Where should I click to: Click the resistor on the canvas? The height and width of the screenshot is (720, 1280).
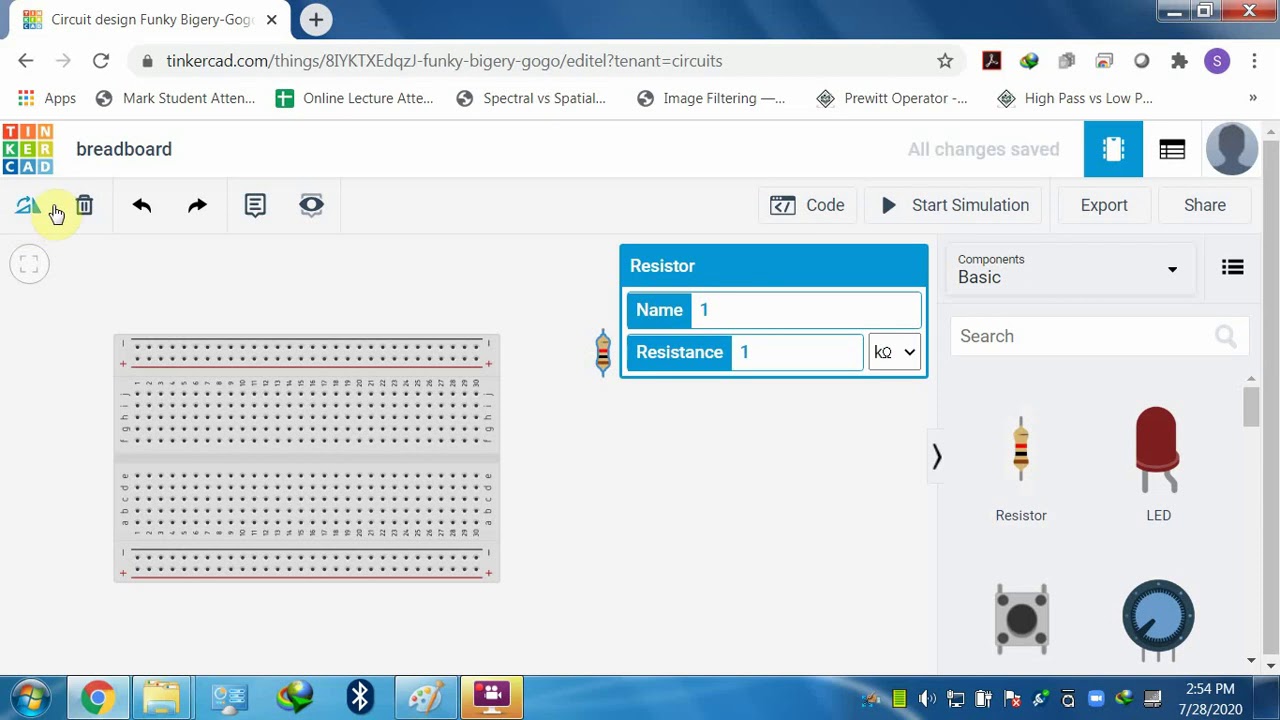[x=603, y=353]
